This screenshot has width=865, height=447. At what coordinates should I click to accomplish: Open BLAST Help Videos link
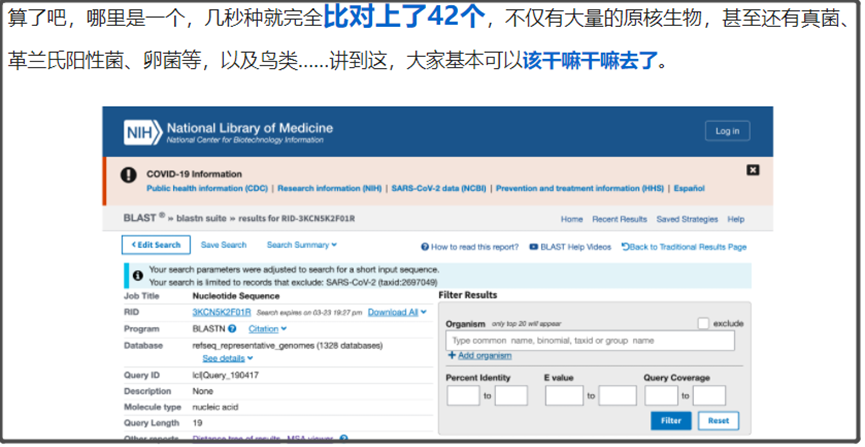click(x=575, y=247)
